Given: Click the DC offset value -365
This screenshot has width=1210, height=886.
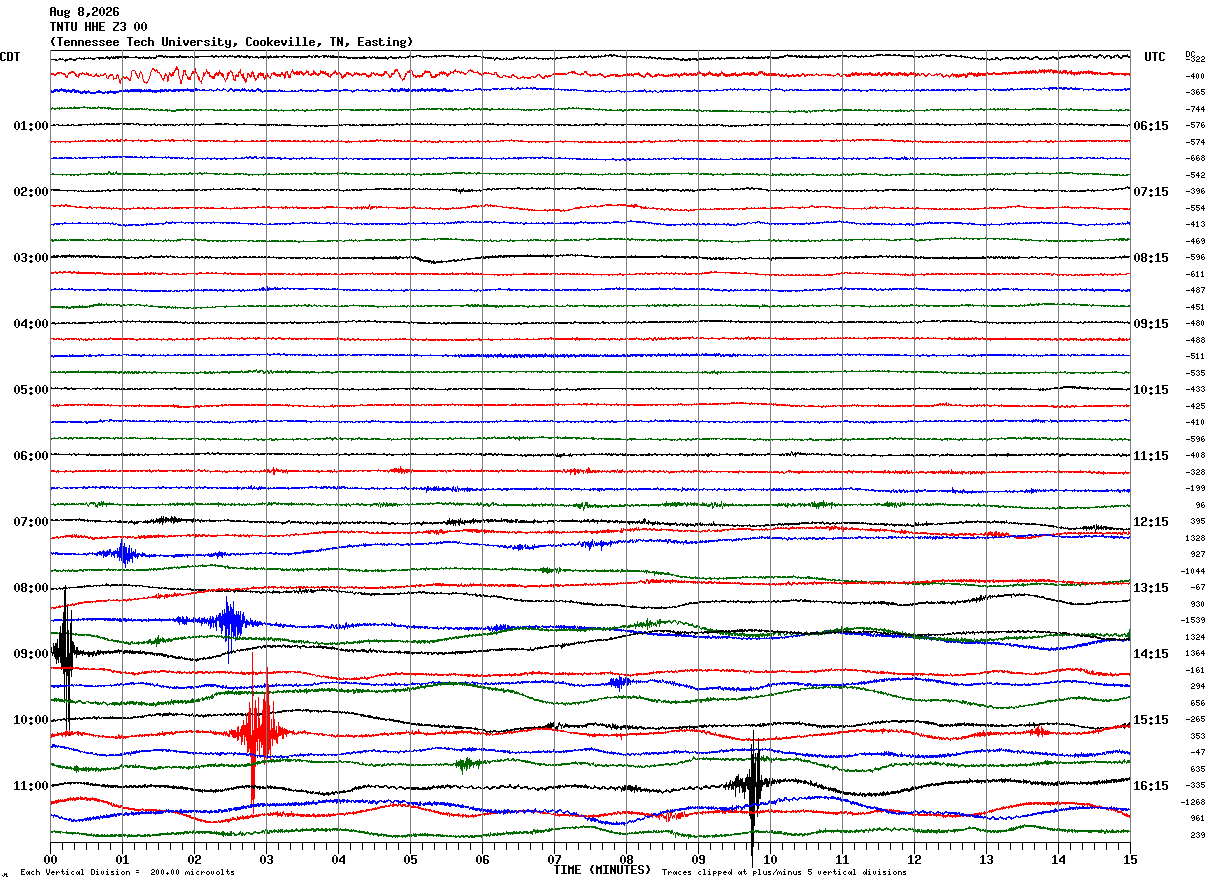Looking at the screenshot, I should click(1195, 92).
